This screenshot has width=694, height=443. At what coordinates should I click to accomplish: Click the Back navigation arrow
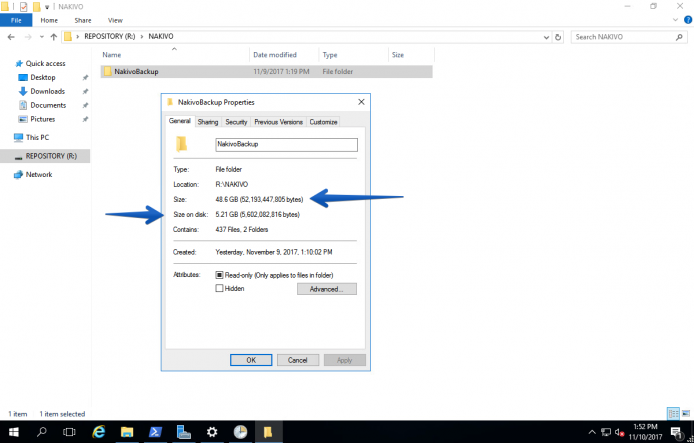(x=11, y=37)
